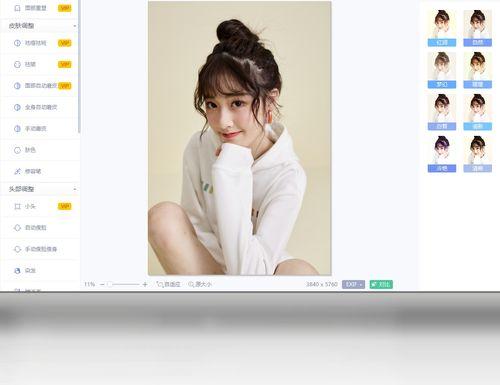Open the 祛皱 wrinkle removal tool
Screen dimensions: 500x385
tap(40, 64)
